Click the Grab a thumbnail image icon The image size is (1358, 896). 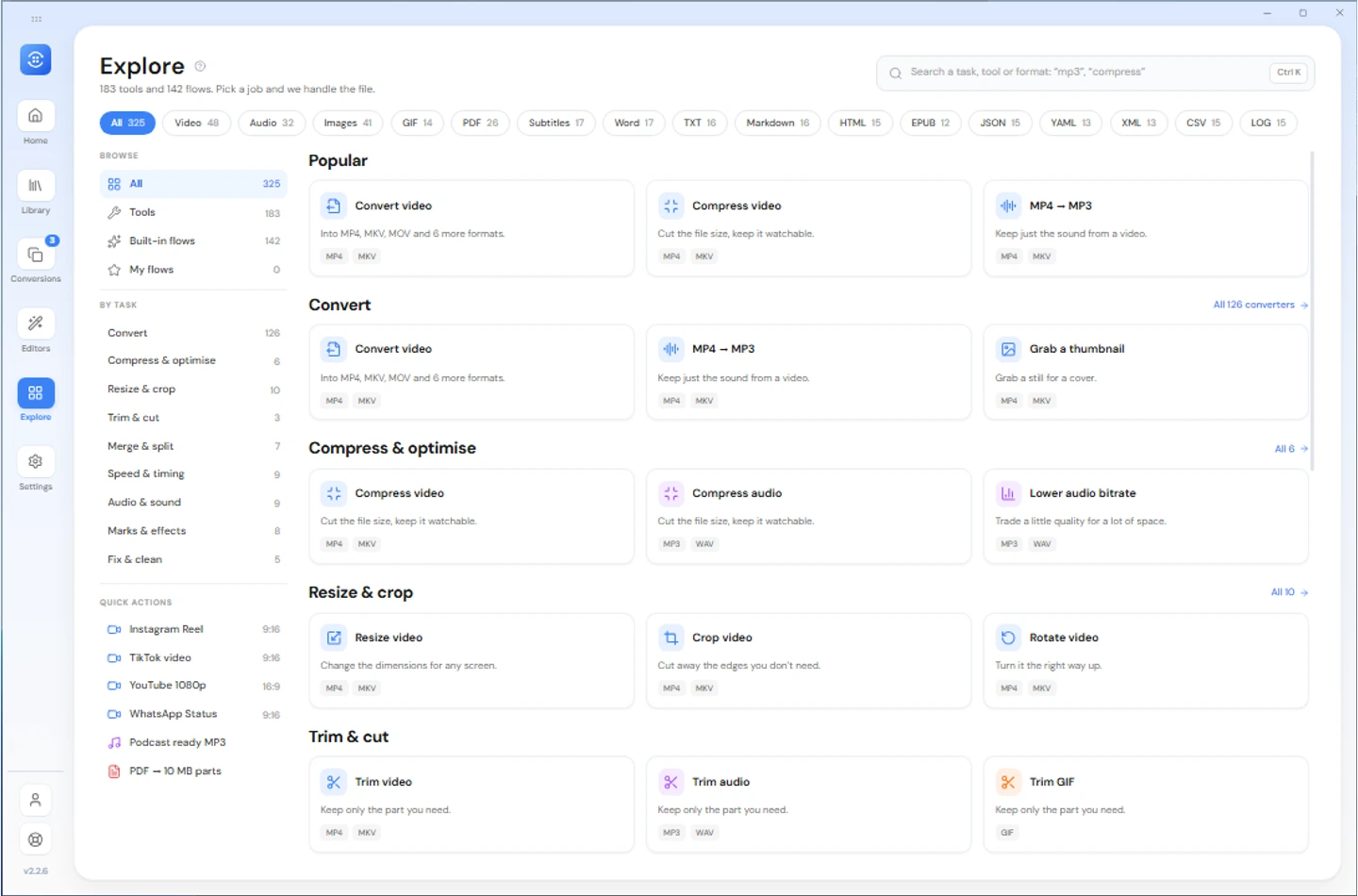(1008, 349)
